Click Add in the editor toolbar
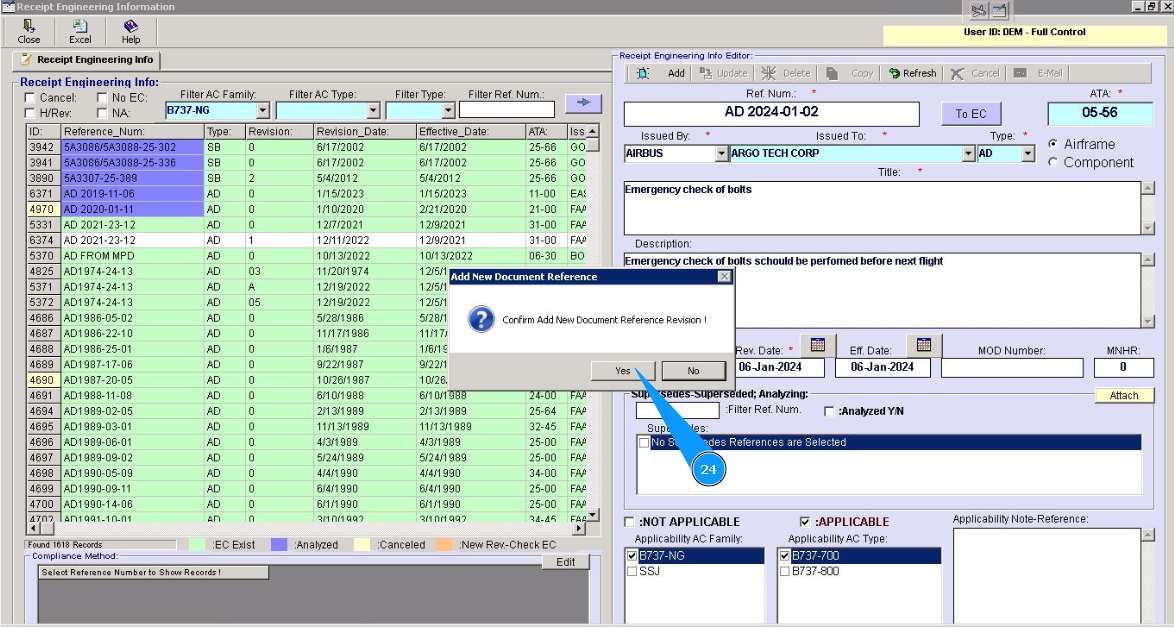The height and width of the screenshot is (629, 1174). point(676,73)
